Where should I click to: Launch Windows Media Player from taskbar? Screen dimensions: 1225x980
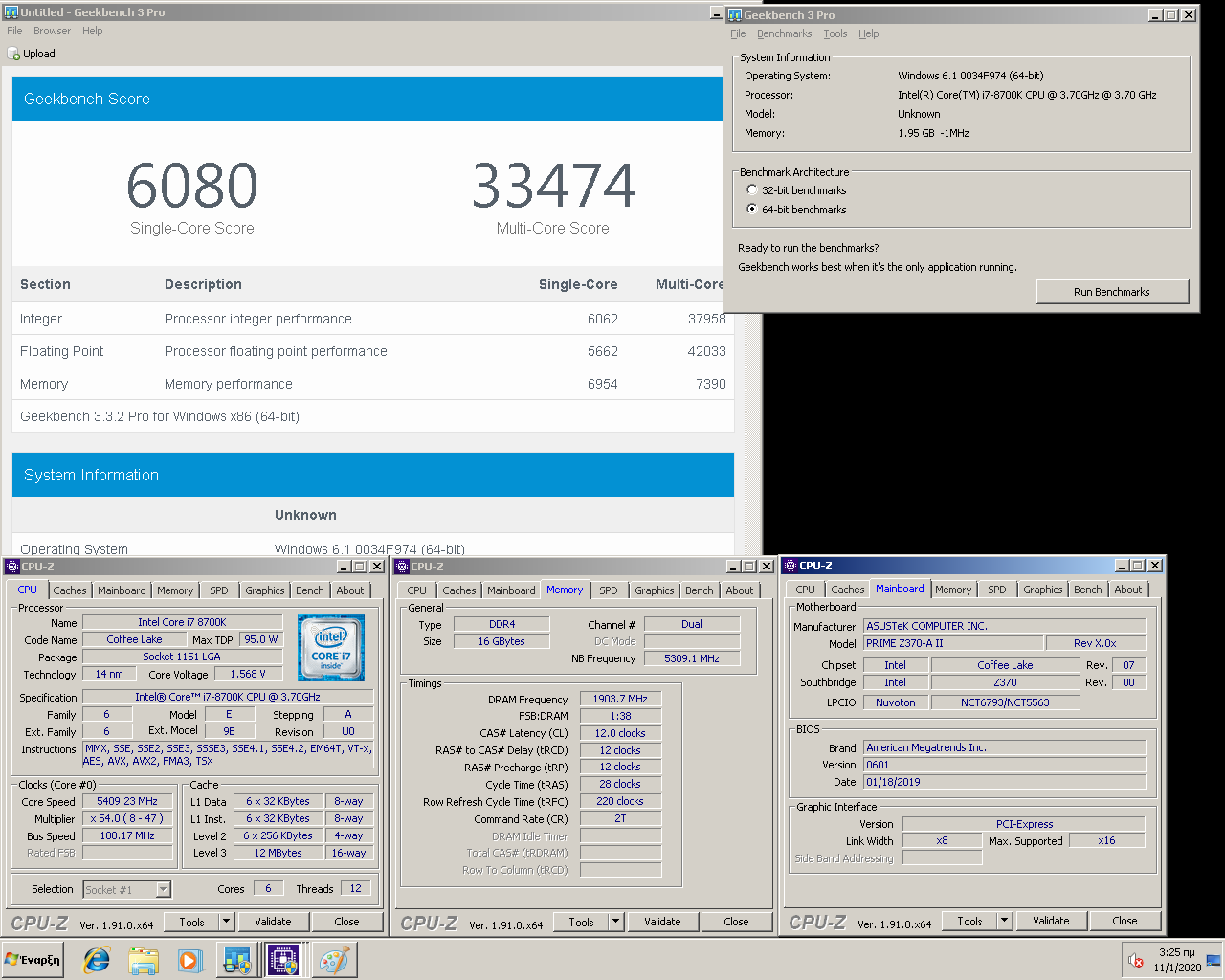point(189,960)
